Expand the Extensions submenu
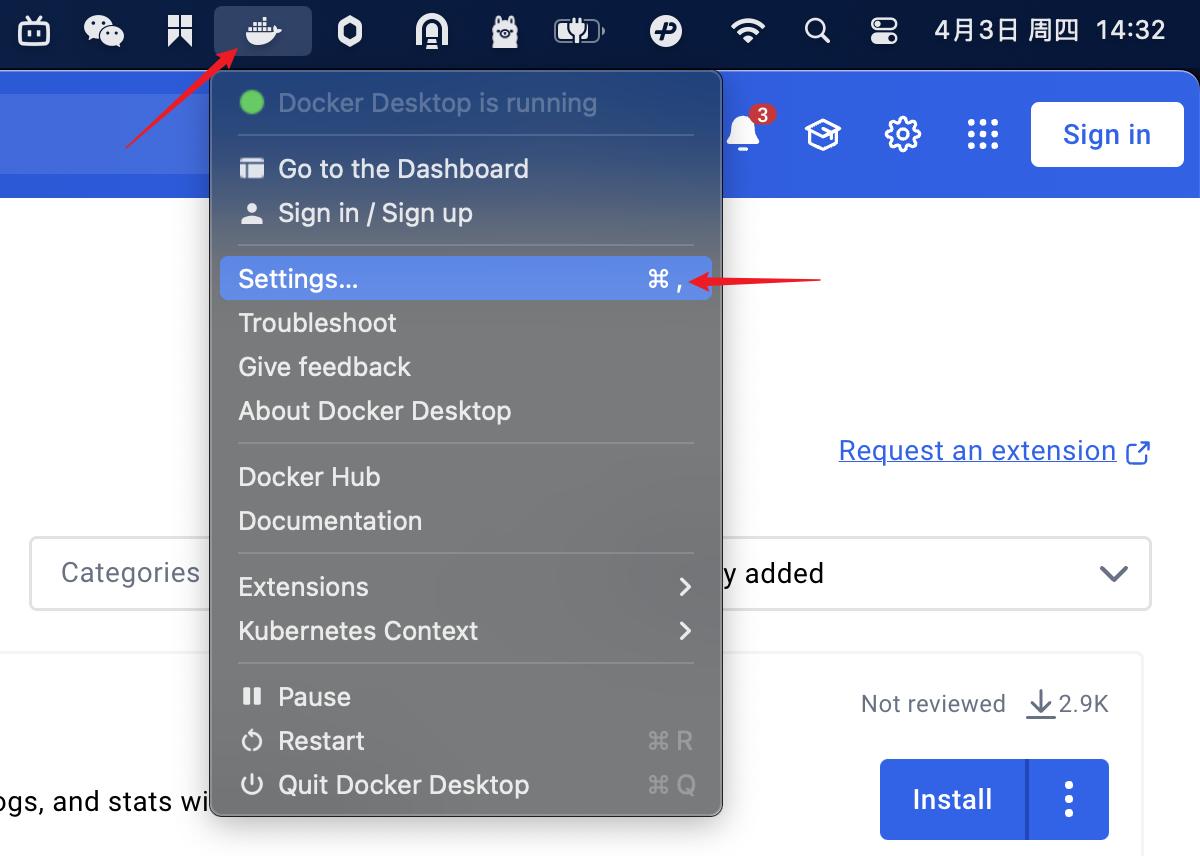Screen dimensions: 1200x856 pyautogui.click(x=466, y=587)
